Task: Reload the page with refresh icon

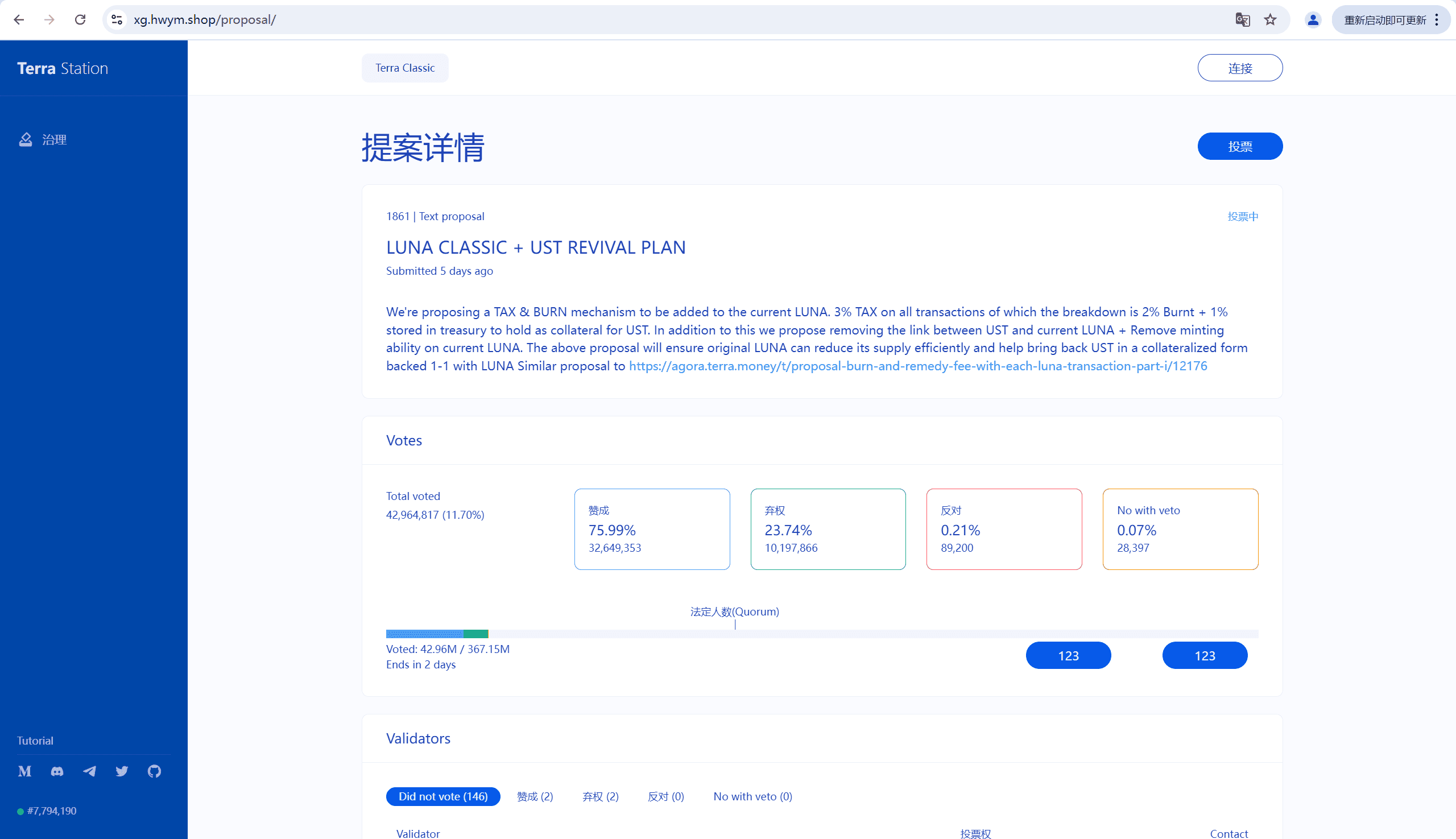Action: pyautogui.click(x=80, y=19)
